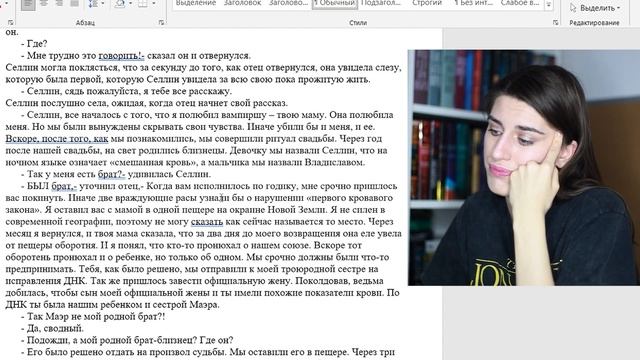
Task: Align paragraph text to the right
Action: pos(59,4)
